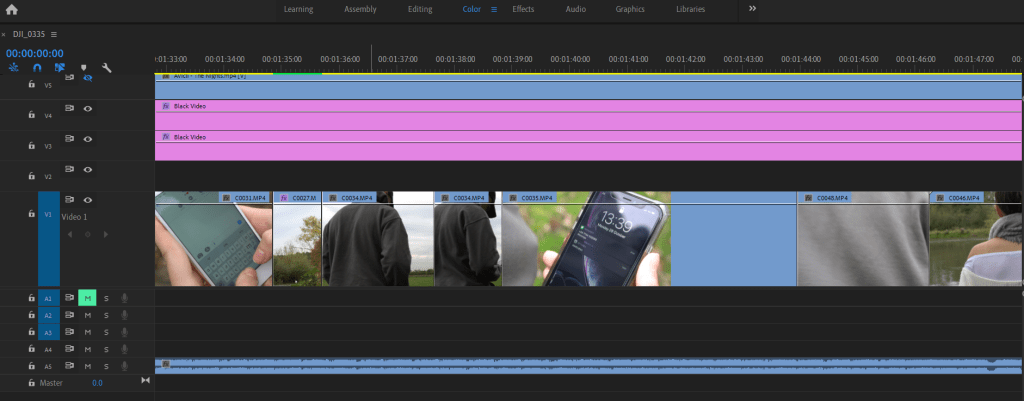Select the C0027 clip on V1
This screenshot has width=1024, height=401.
pyautogui.click(x=297, y=239)
